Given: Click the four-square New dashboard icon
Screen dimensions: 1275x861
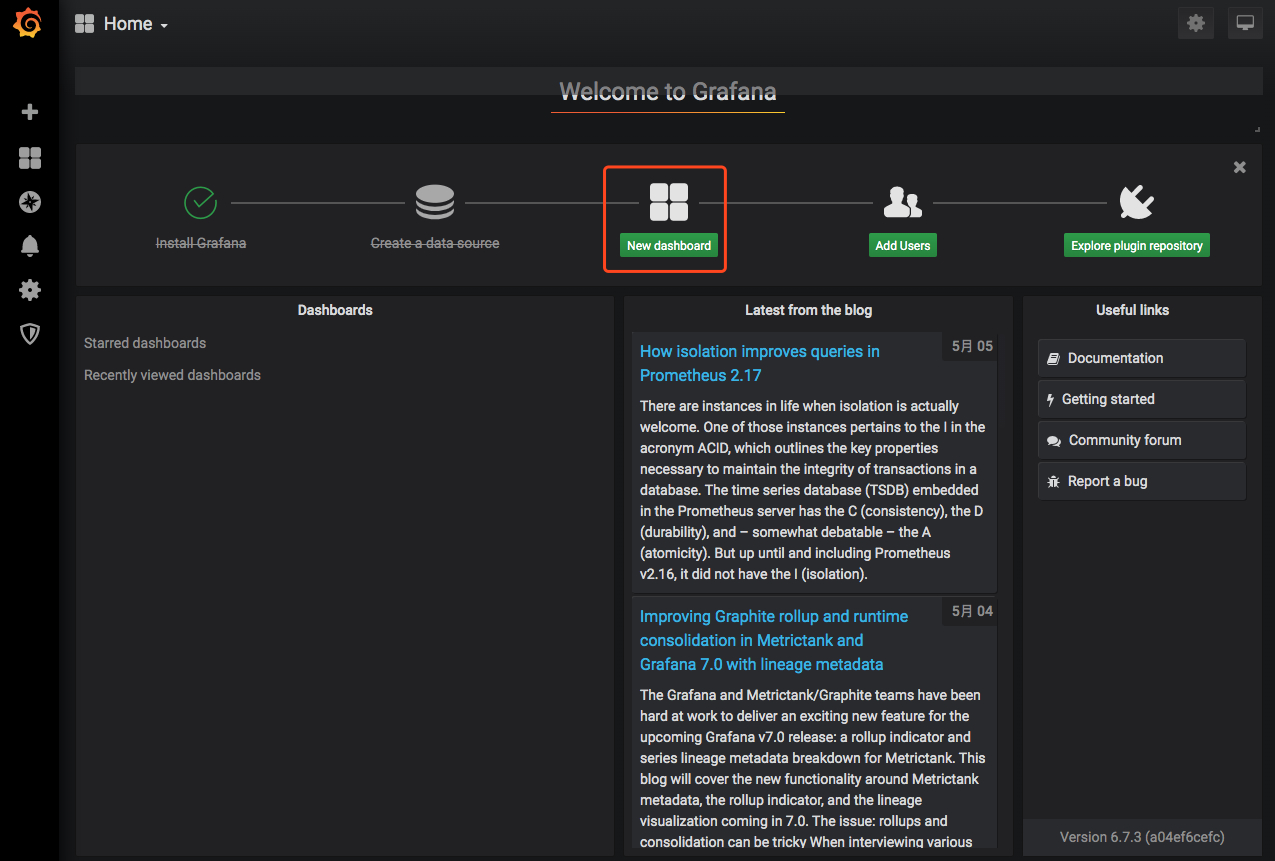Looking at the screenshot, I should tap(669, 202).
